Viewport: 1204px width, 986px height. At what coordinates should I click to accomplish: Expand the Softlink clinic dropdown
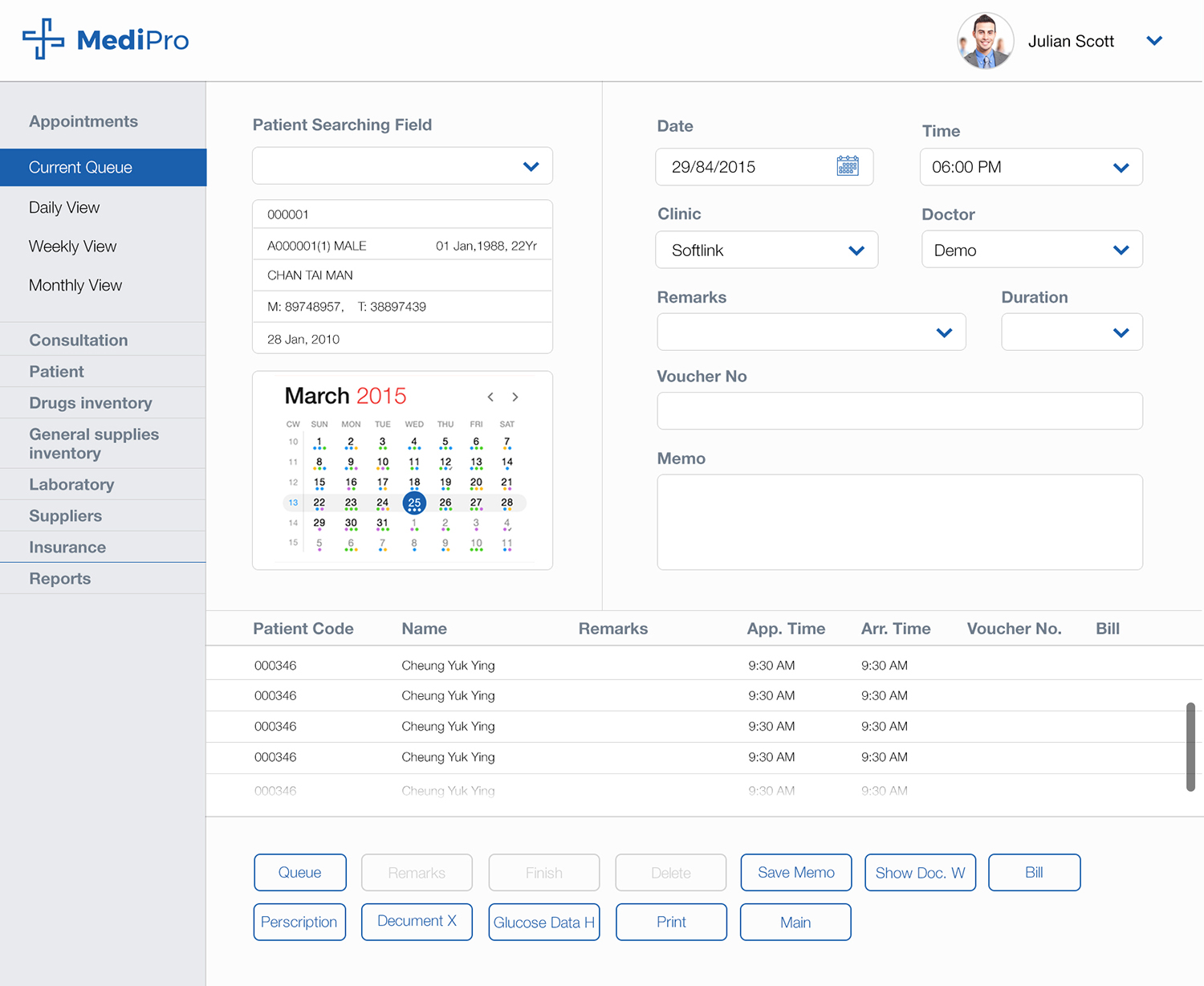[856, 251]
